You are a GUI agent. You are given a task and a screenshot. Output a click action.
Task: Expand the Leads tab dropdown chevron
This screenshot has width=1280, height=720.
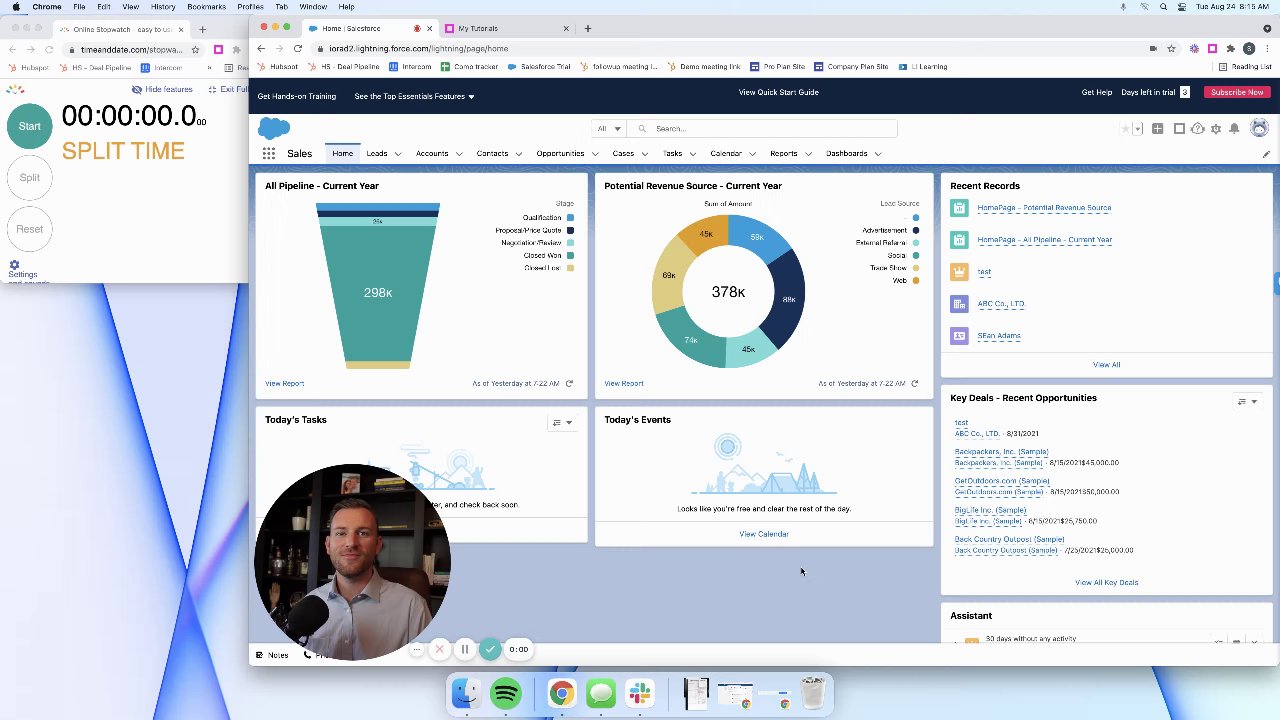coord(397,154)
